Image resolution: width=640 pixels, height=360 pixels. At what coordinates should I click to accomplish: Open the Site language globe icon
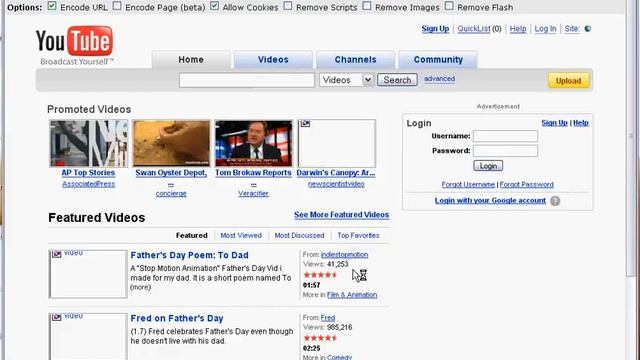coord(588,29)
